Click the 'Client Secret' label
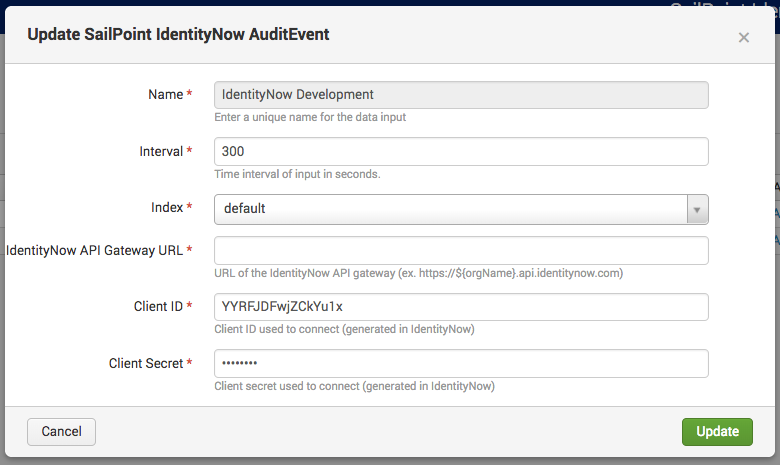The height and width of the screenshot is (465, 780). tap(146, 364)
